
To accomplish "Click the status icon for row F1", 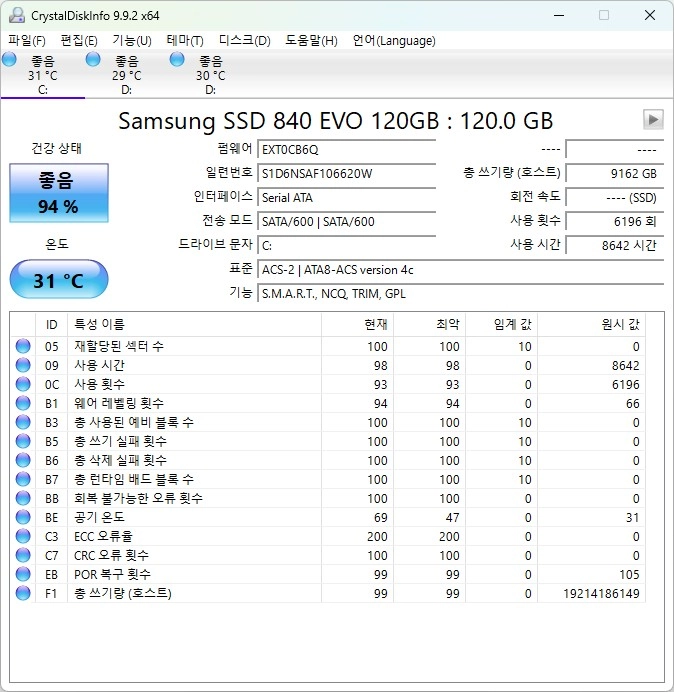I will coord(23,593).
